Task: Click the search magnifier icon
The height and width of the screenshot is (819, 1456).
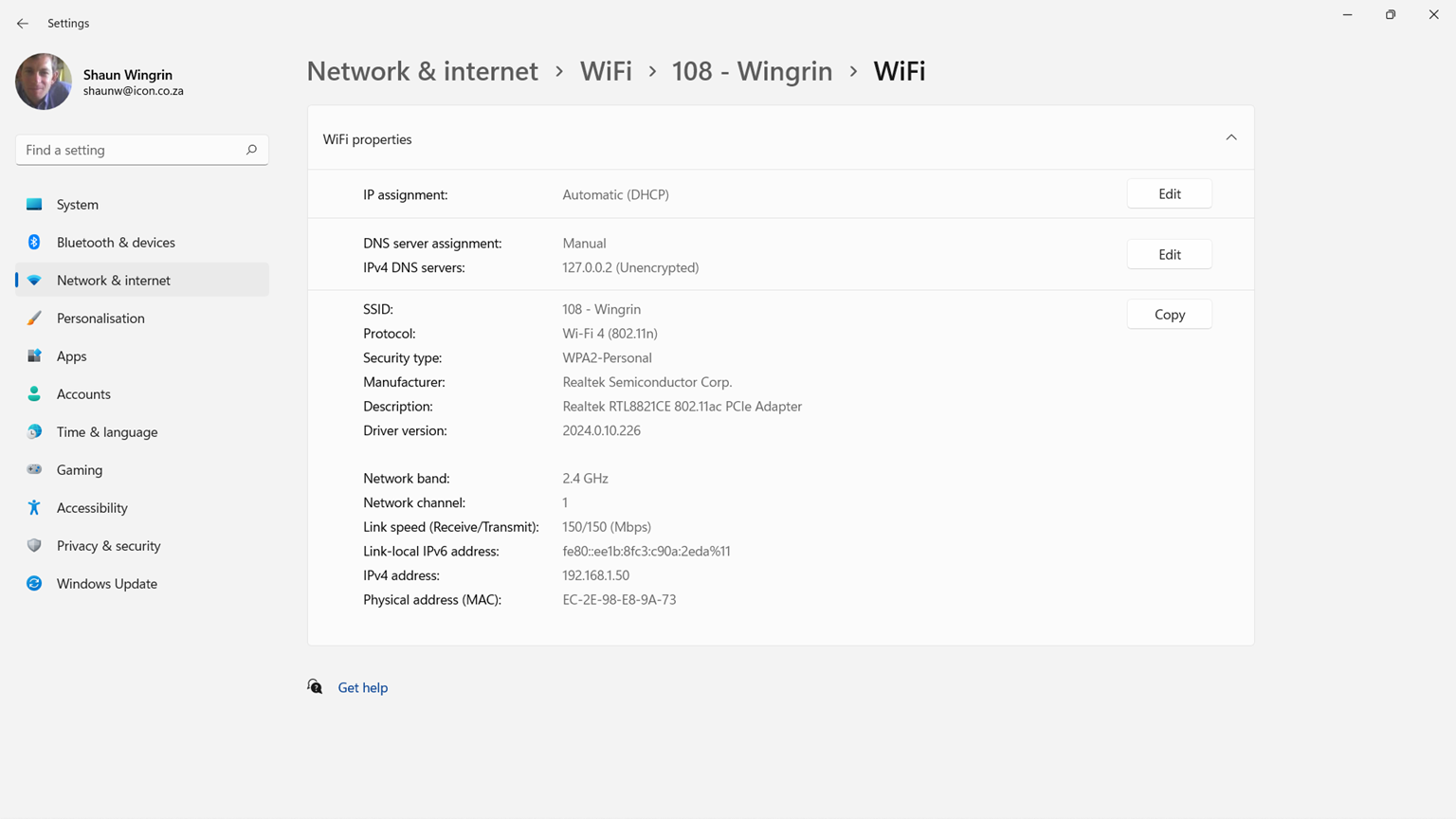Action: [x=251, y=150]
